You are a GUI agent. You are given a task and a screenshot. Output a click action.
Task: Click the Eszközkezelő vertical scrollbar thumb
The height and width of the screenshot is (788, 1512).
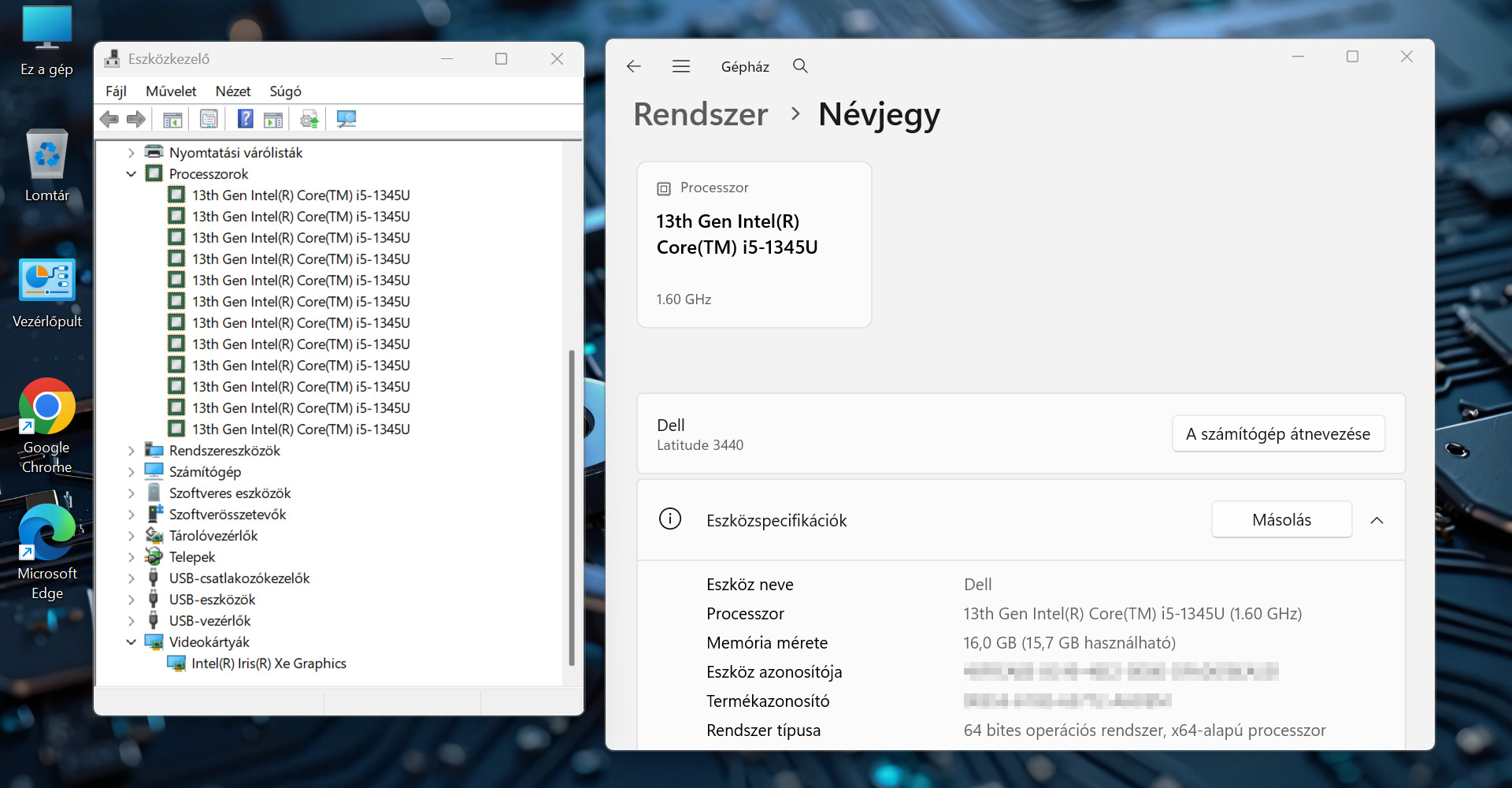point(572,508)
